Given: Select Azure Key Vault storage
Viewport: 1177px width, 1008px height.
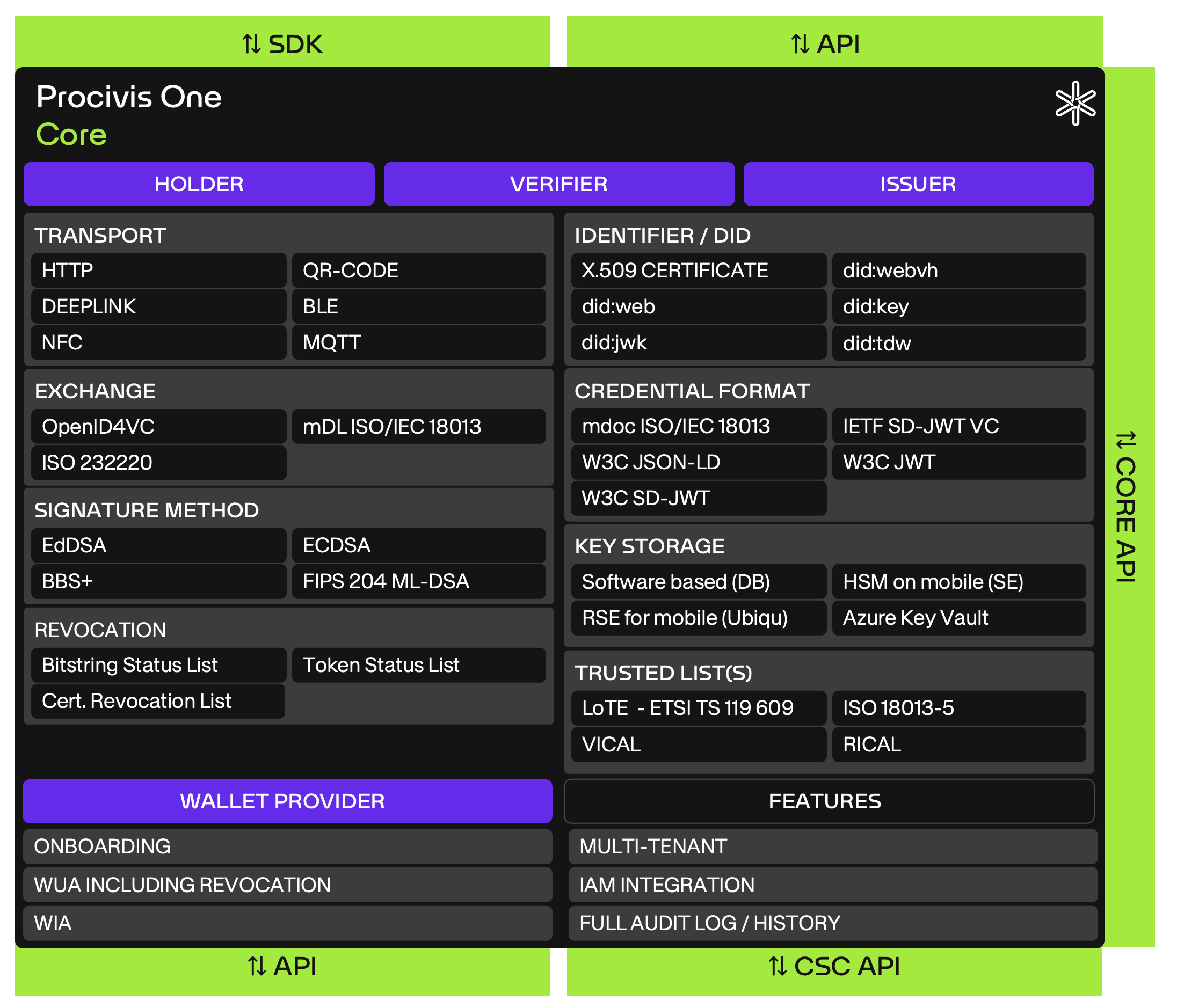Looking at the screenshot, I should click(959, 617).
